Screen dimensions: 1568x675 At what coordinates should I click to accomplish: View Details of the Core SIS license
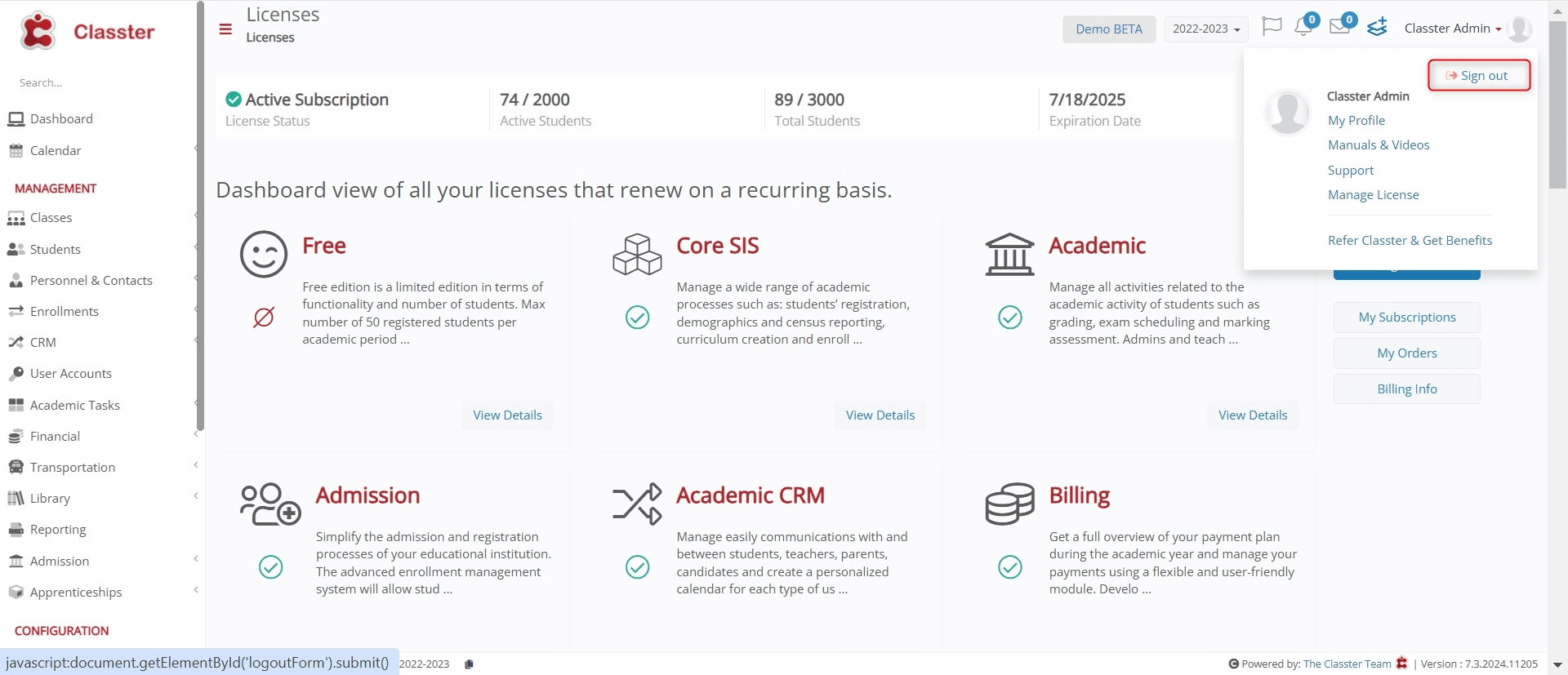[x=880, y=415]
